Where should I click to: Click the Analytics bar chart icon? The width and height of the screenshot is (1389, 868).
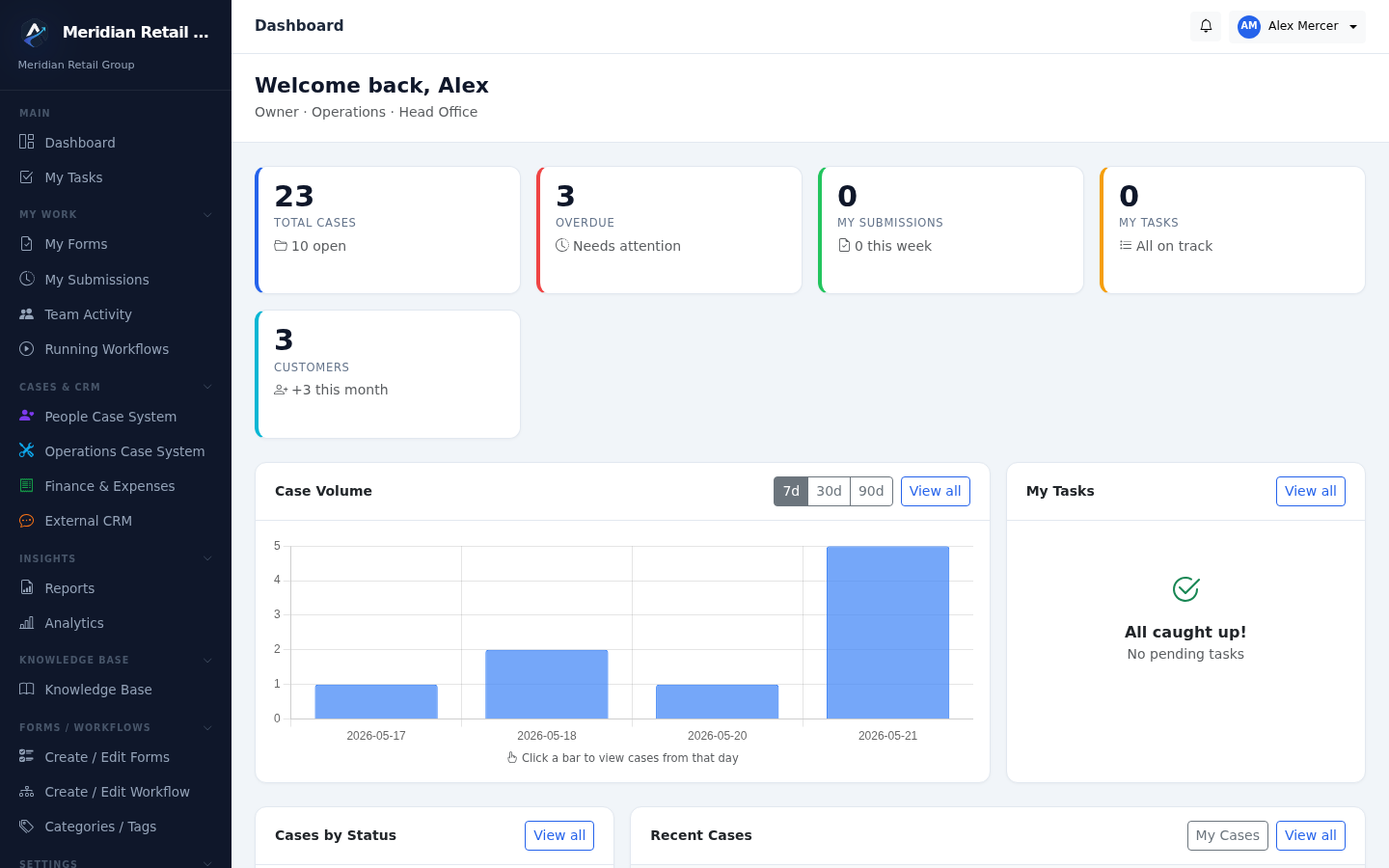click(x=27, y=623)
